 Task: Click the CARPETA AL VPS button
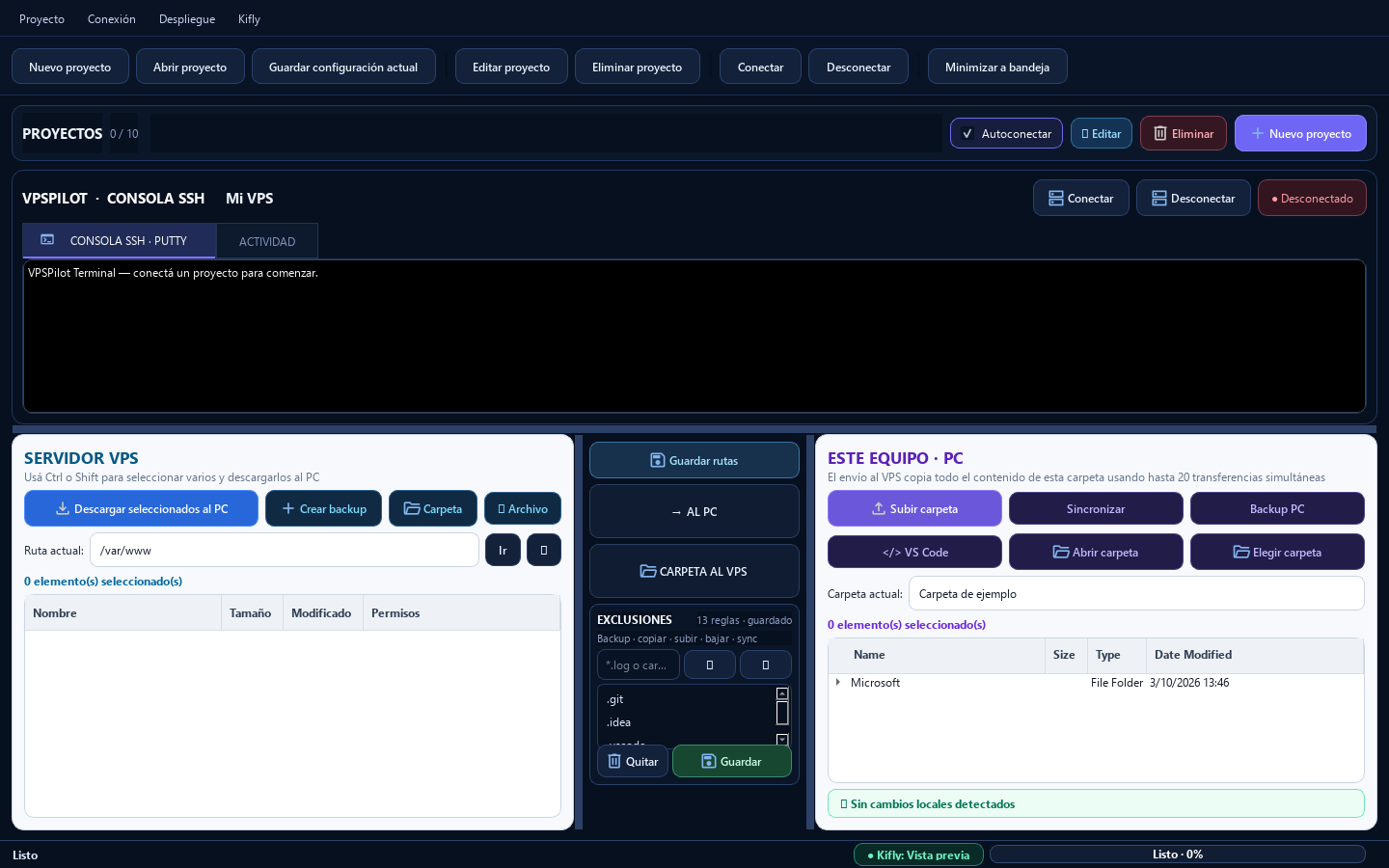coord(694,571)
